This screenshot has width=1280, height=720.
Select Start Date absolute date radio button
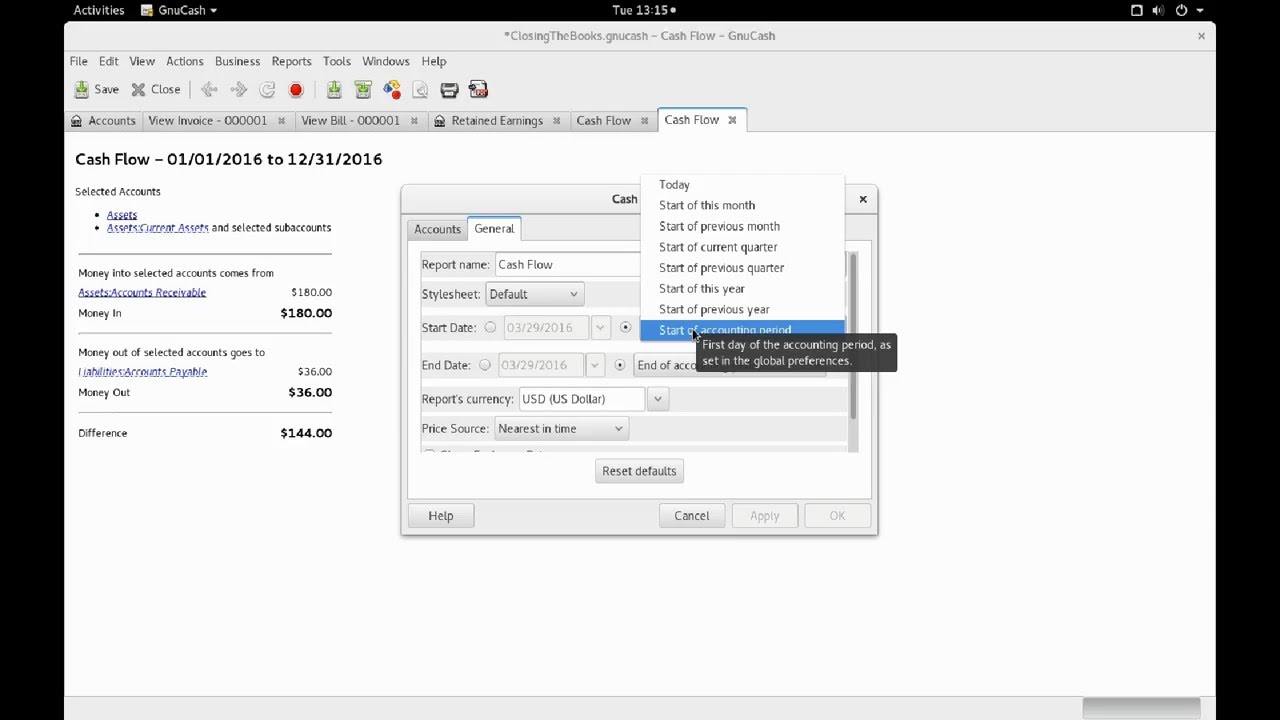coord(490,327)
